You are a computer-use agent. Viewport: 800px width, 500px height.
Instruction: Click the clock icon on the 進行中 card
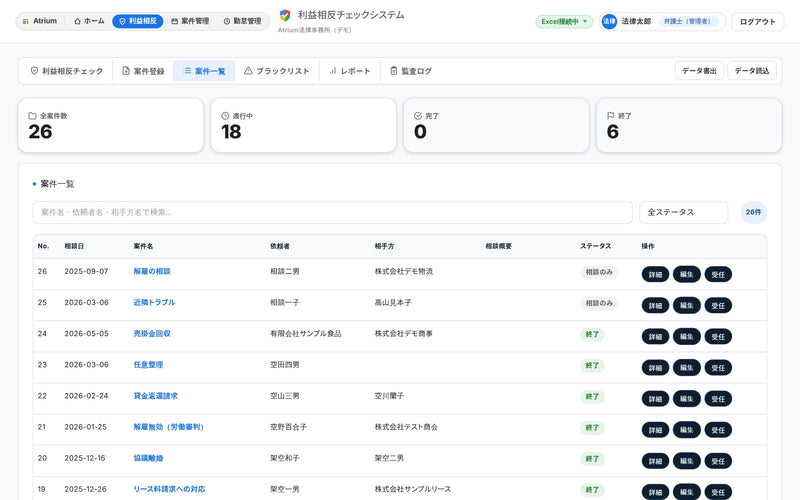point(225,116)
